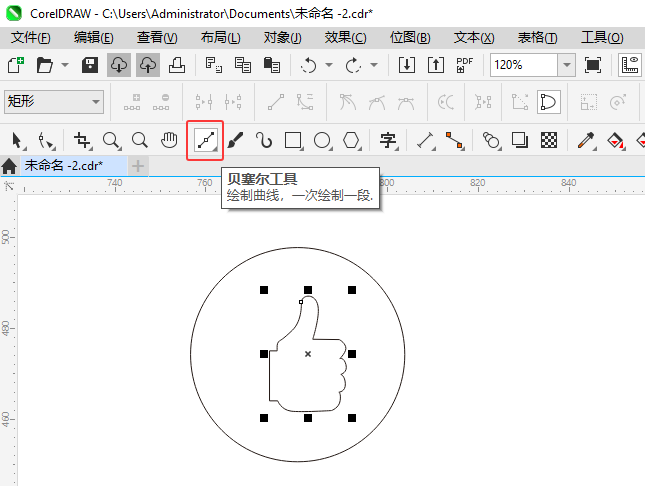Select the Blend circles tool

pyautogui.click(x=491, y=140)
